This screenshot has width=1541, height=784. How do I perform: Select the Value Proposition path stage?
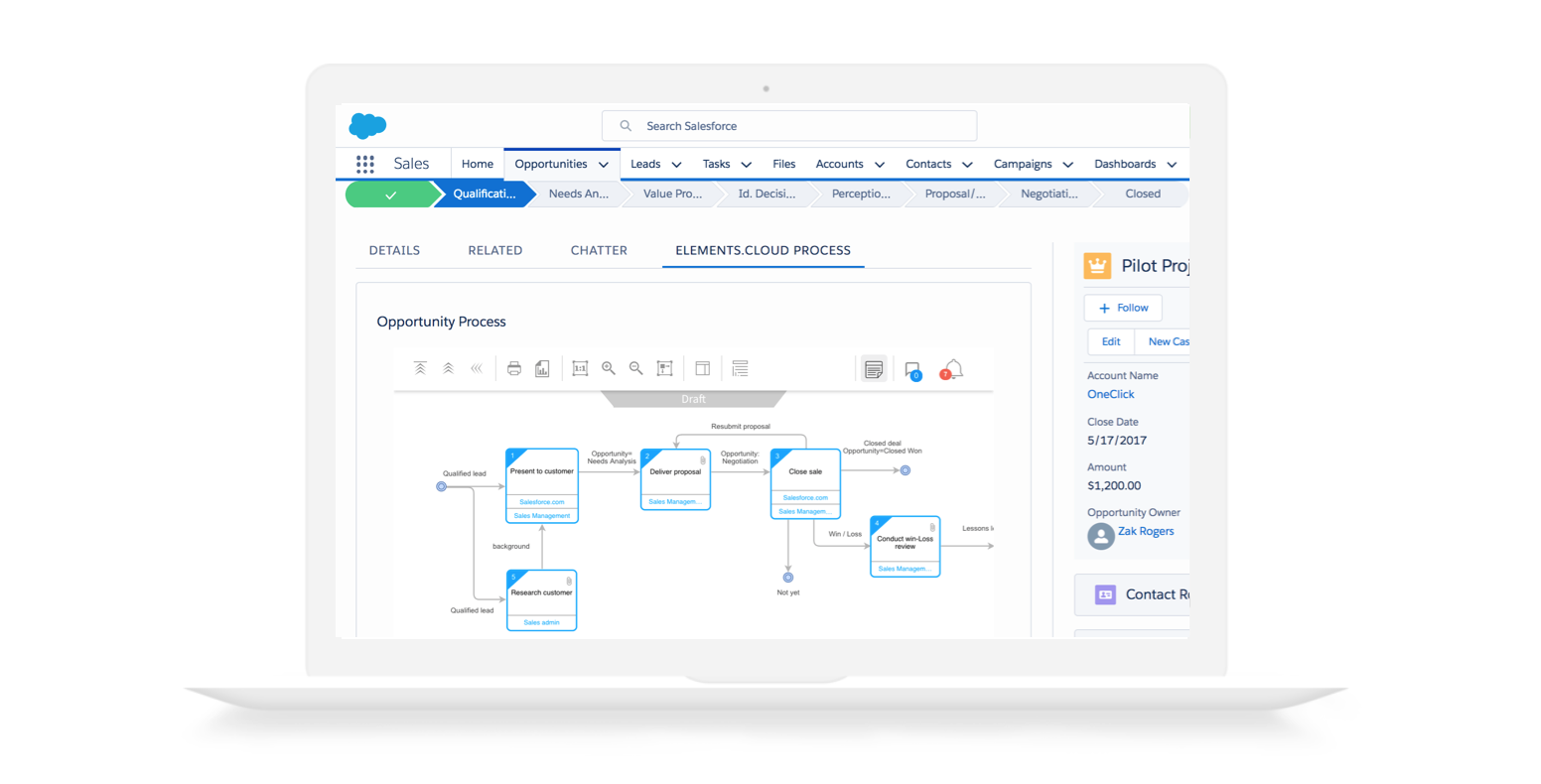tap(672, 194)
